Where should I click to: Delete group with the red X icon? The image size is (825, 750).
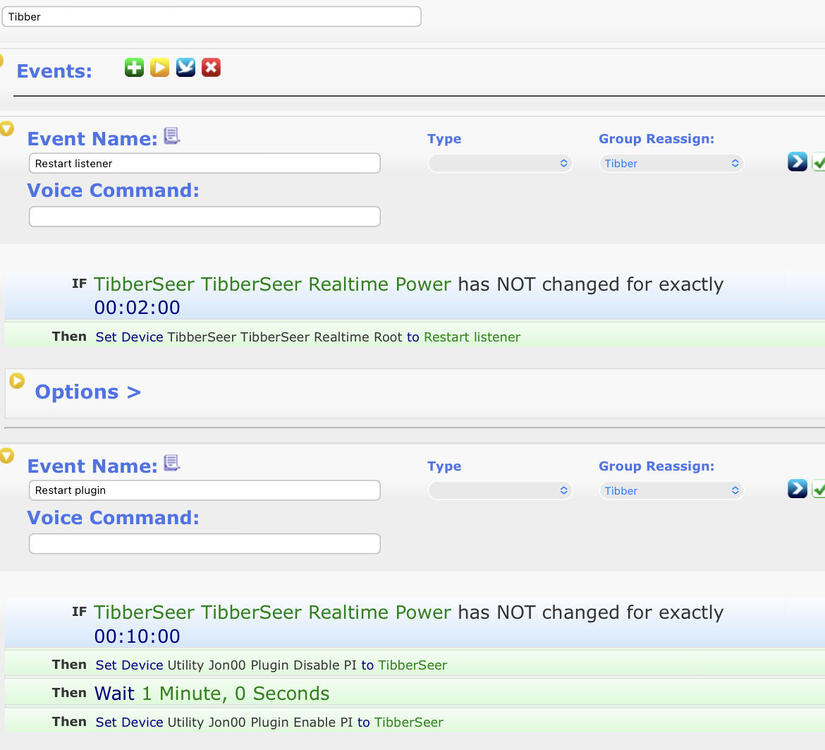211,68
